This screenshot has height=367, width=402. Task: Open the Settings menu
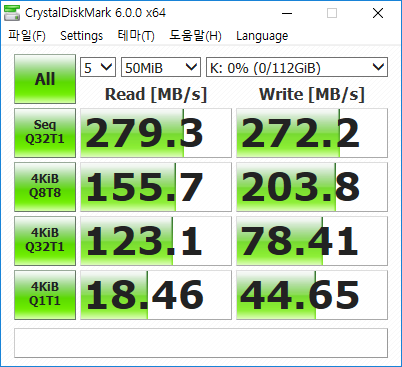81,36
